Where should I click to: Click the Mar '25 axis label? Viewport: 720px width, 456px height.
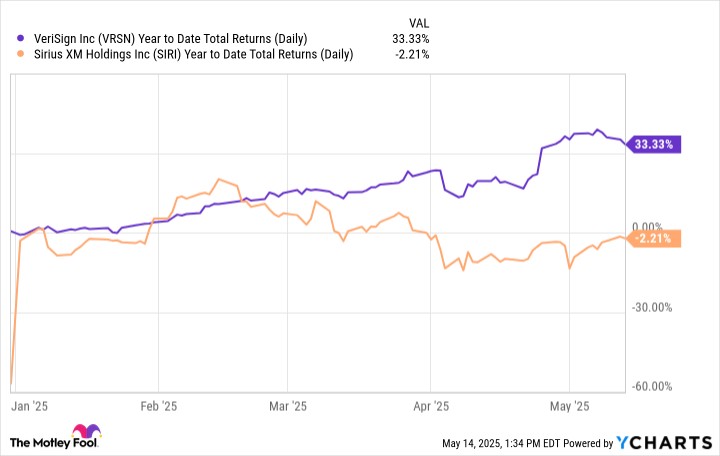(287, 407)
